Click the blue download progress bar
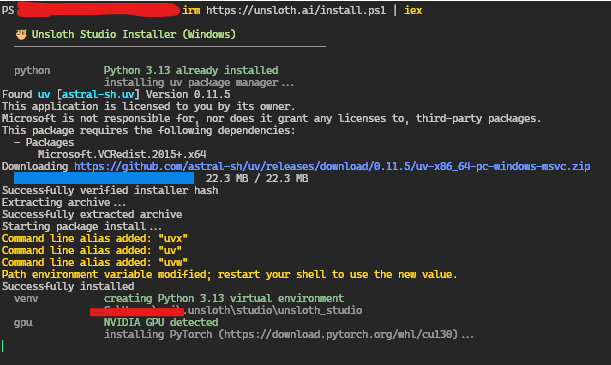Screen dimensions: 611x365 tap(104, 178)
